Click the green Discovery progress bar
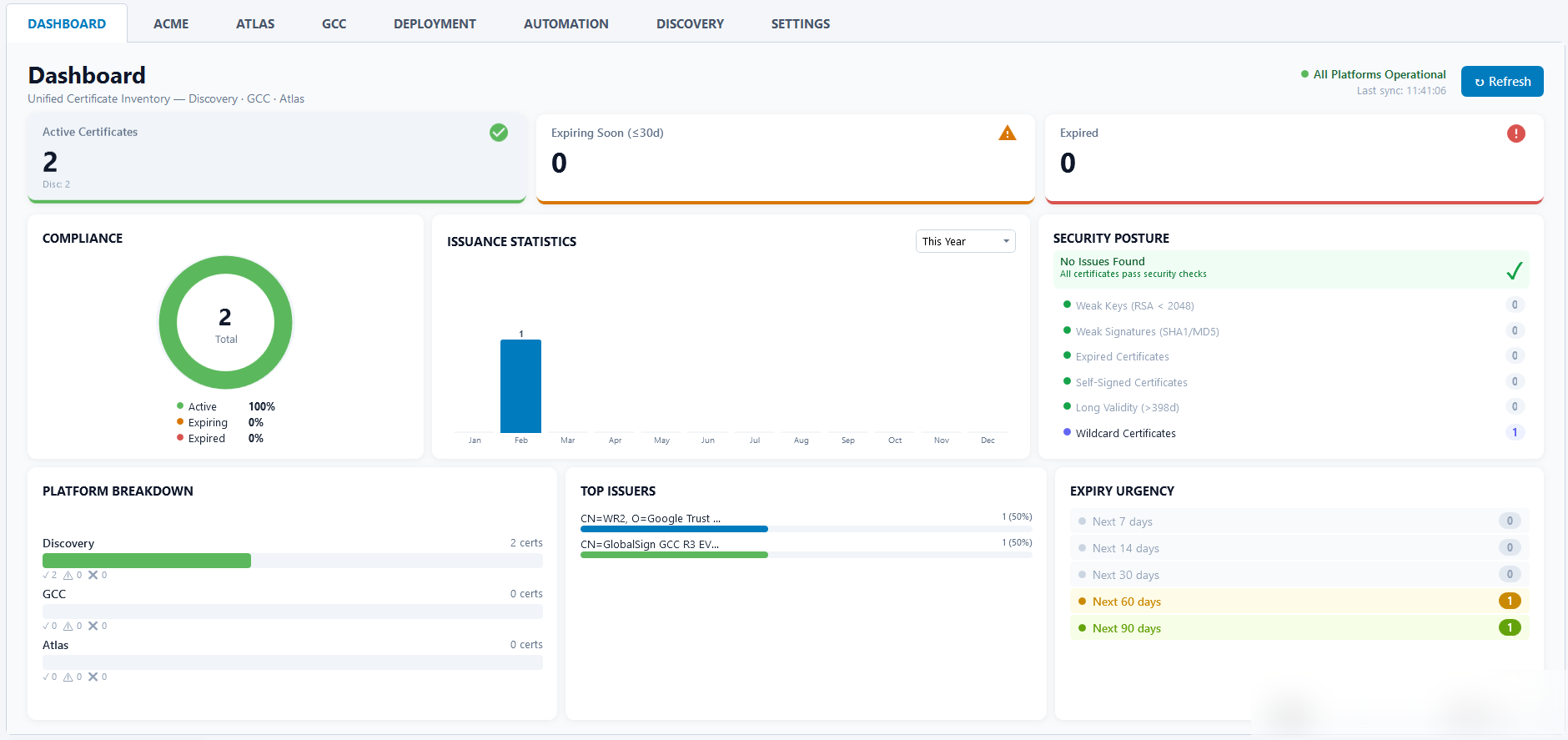Image resolution: width=1568 pixels, height=740 pixels. tap(147, 561)
